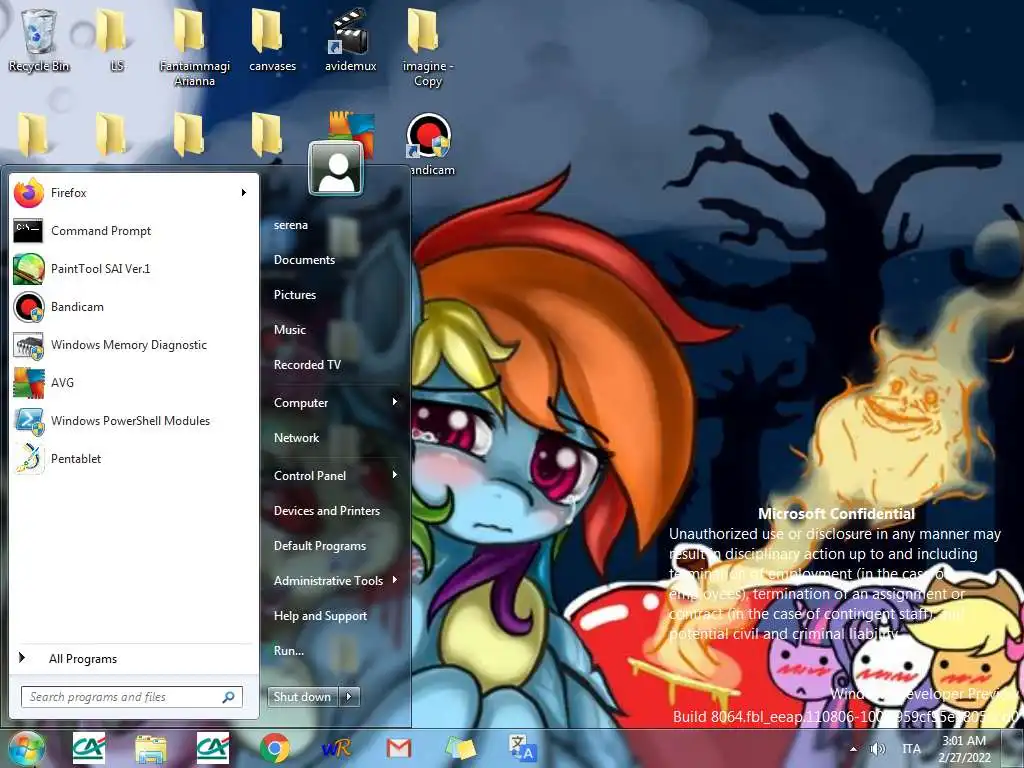This screenshot has width=1024, height=768.
Task: Open the Fantaimmagi Arianna folder
Action: point(195,48)
